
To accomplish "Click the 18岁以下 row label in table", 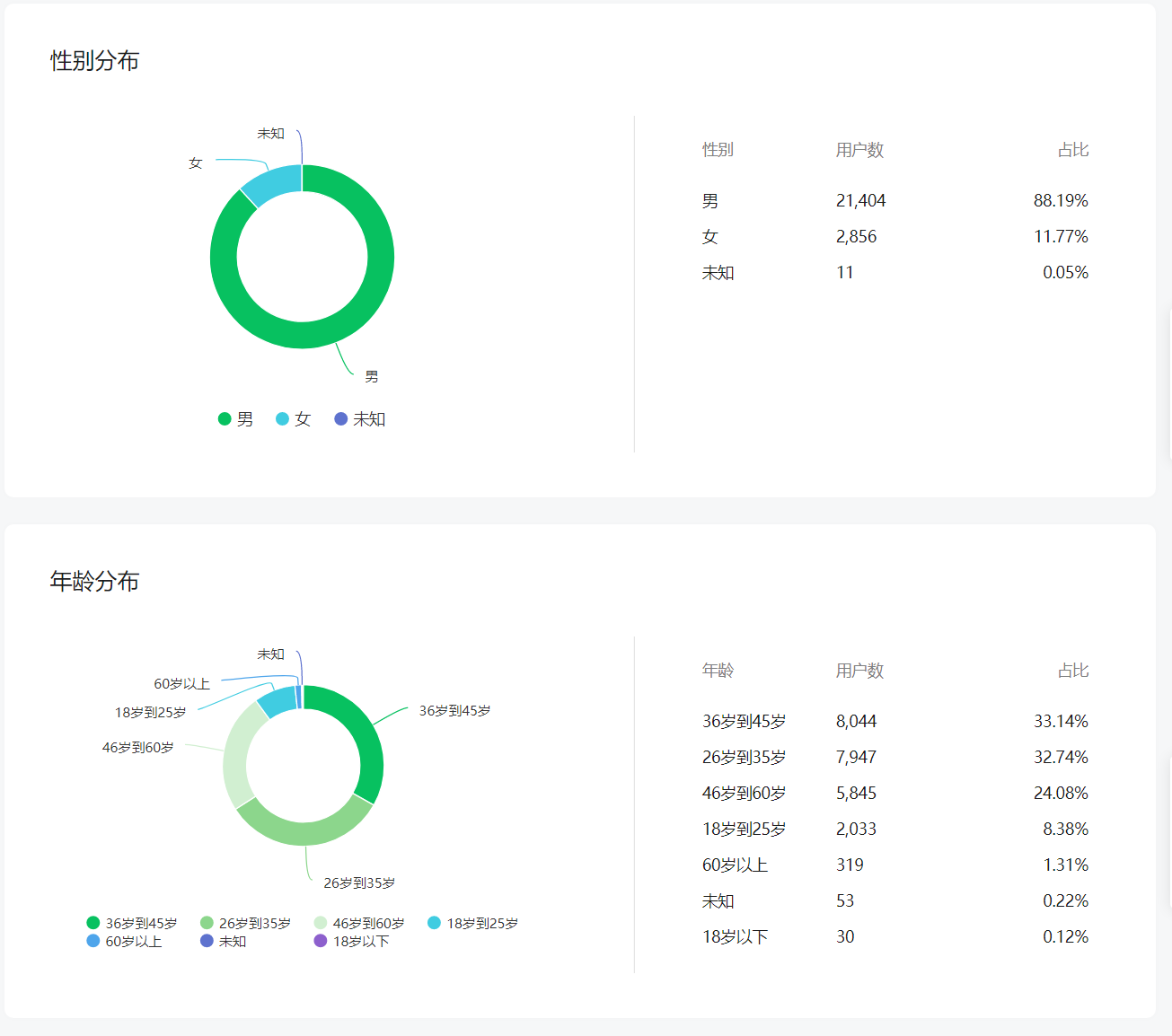I will tap(736, 937).
